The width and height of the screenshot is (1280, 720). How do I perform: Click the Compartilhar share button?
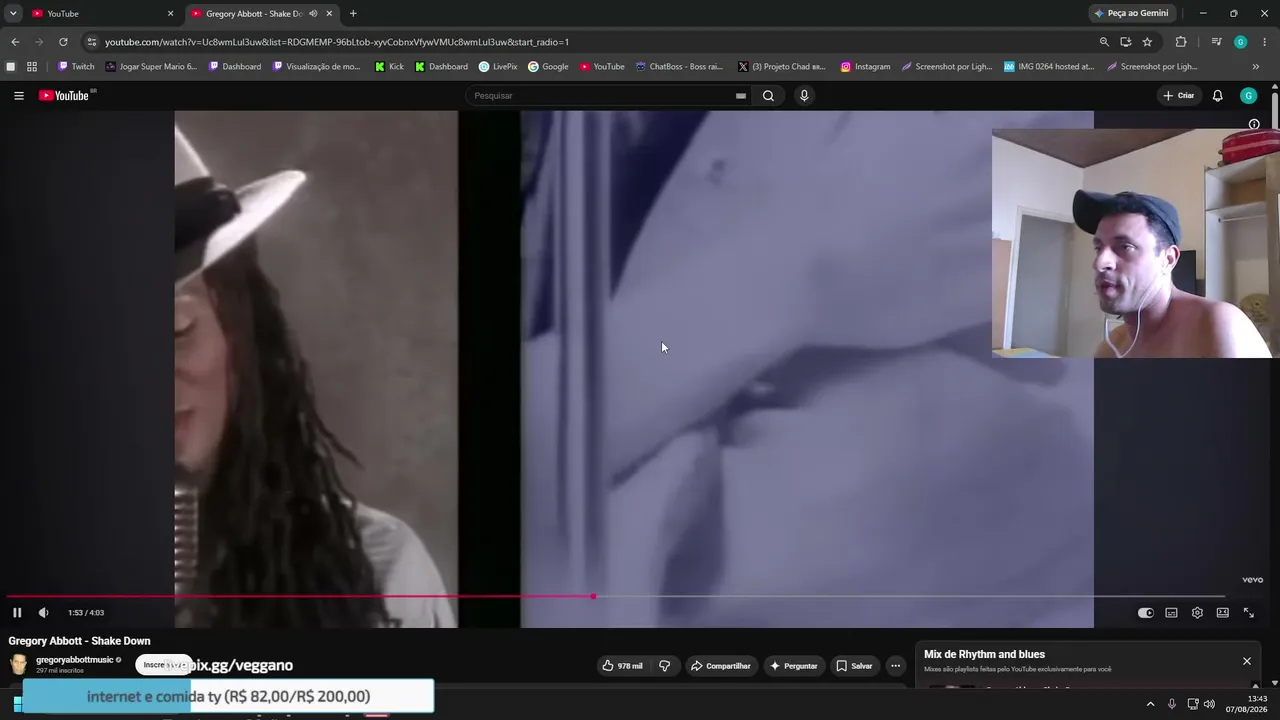point(720,666)
